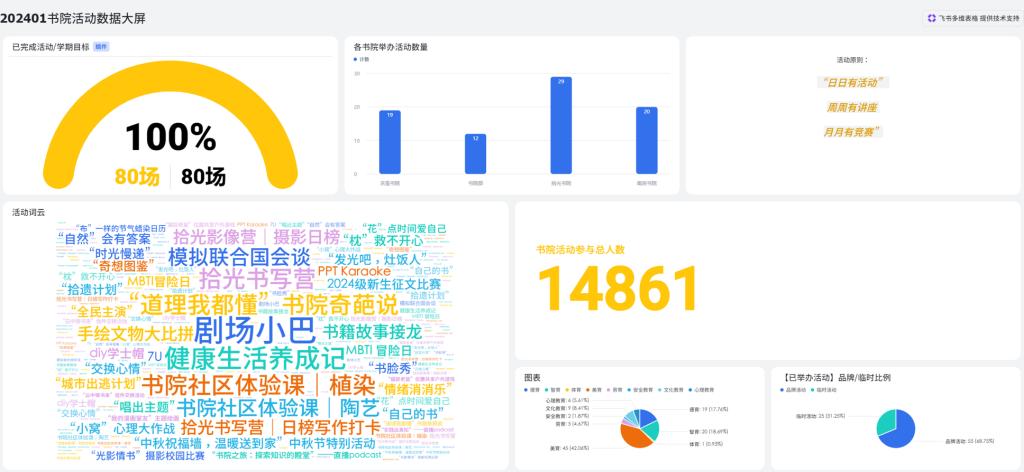
Task: Click 健康生活养成记 in the word cloud
Action: (x=254, y=357)
